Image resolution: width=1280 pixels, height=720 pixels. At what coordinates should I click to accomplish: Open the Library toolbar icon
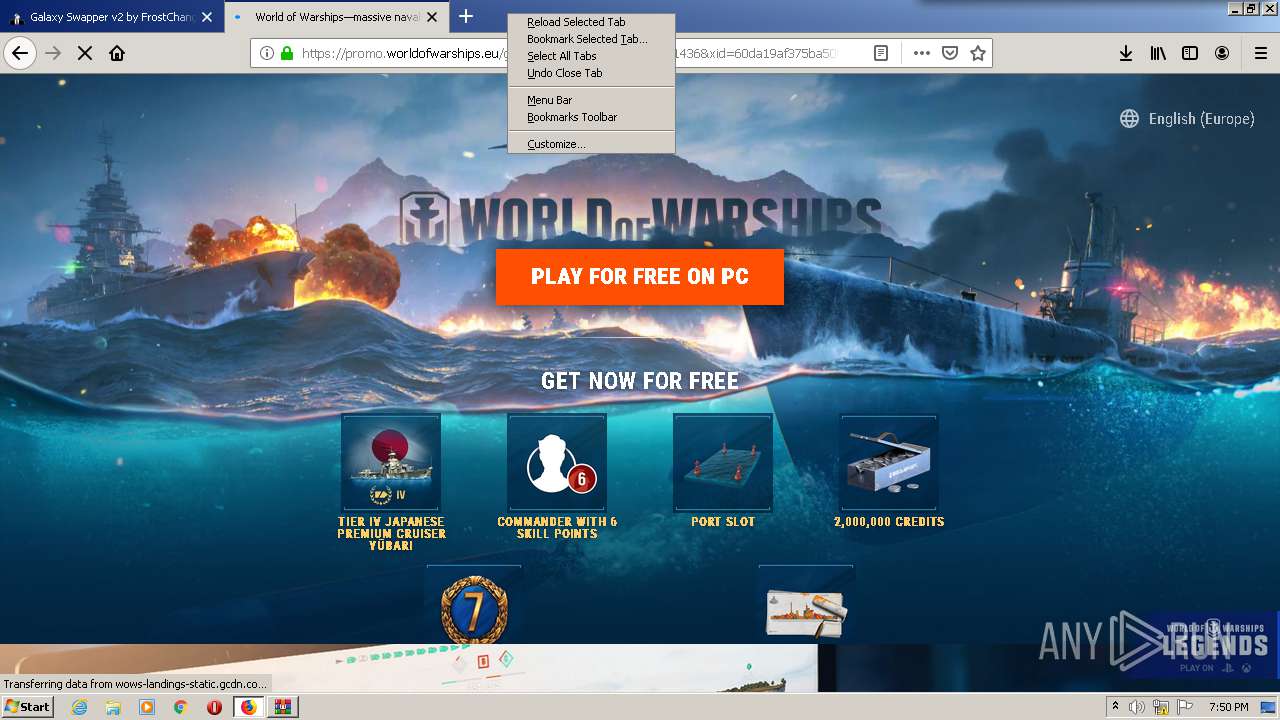(1158, 53)
